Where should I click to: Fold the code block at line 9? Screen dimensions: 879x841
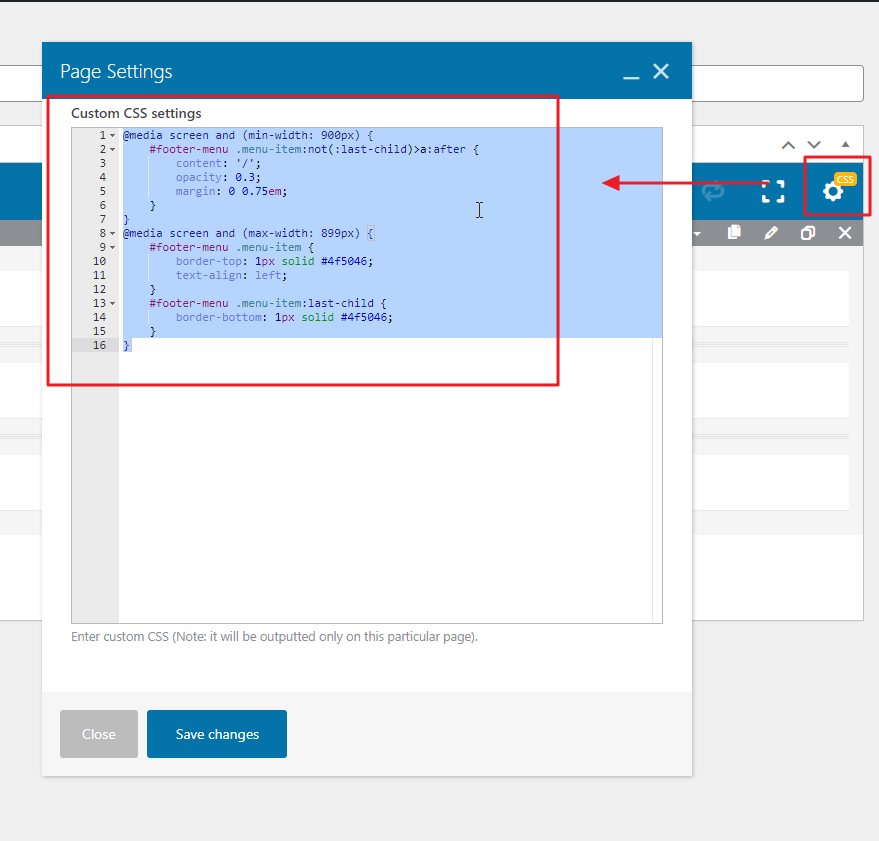[x=113, y=247]
